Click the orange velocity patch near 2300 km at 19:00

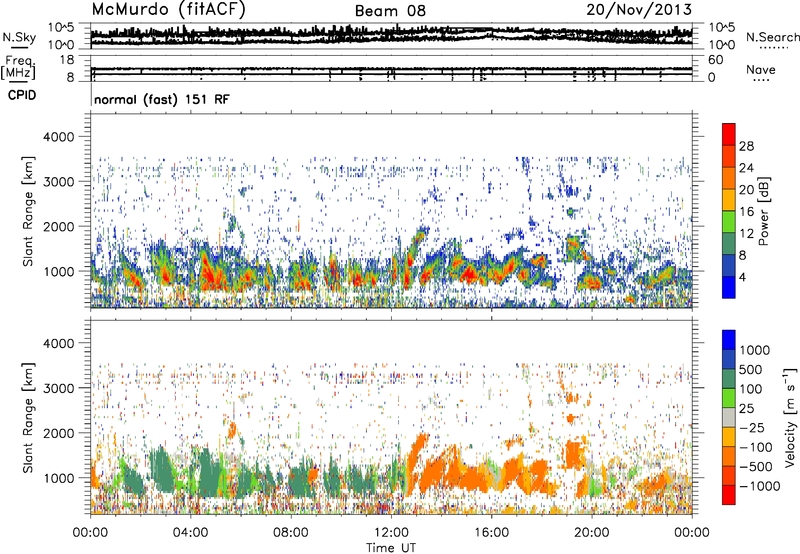click(x=570, y=419)
